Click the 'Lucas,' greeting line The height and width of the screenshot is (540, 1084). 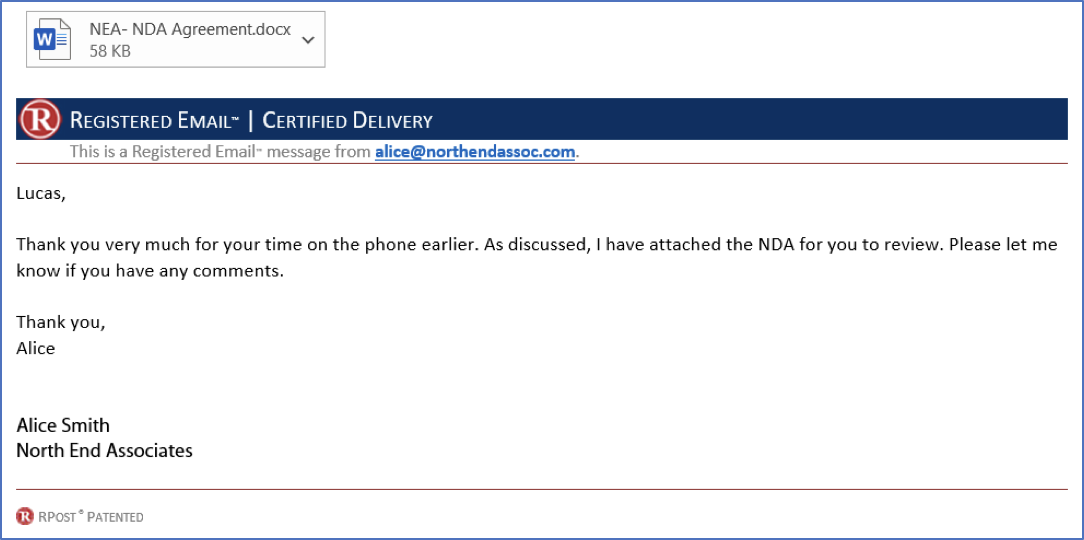41,194
